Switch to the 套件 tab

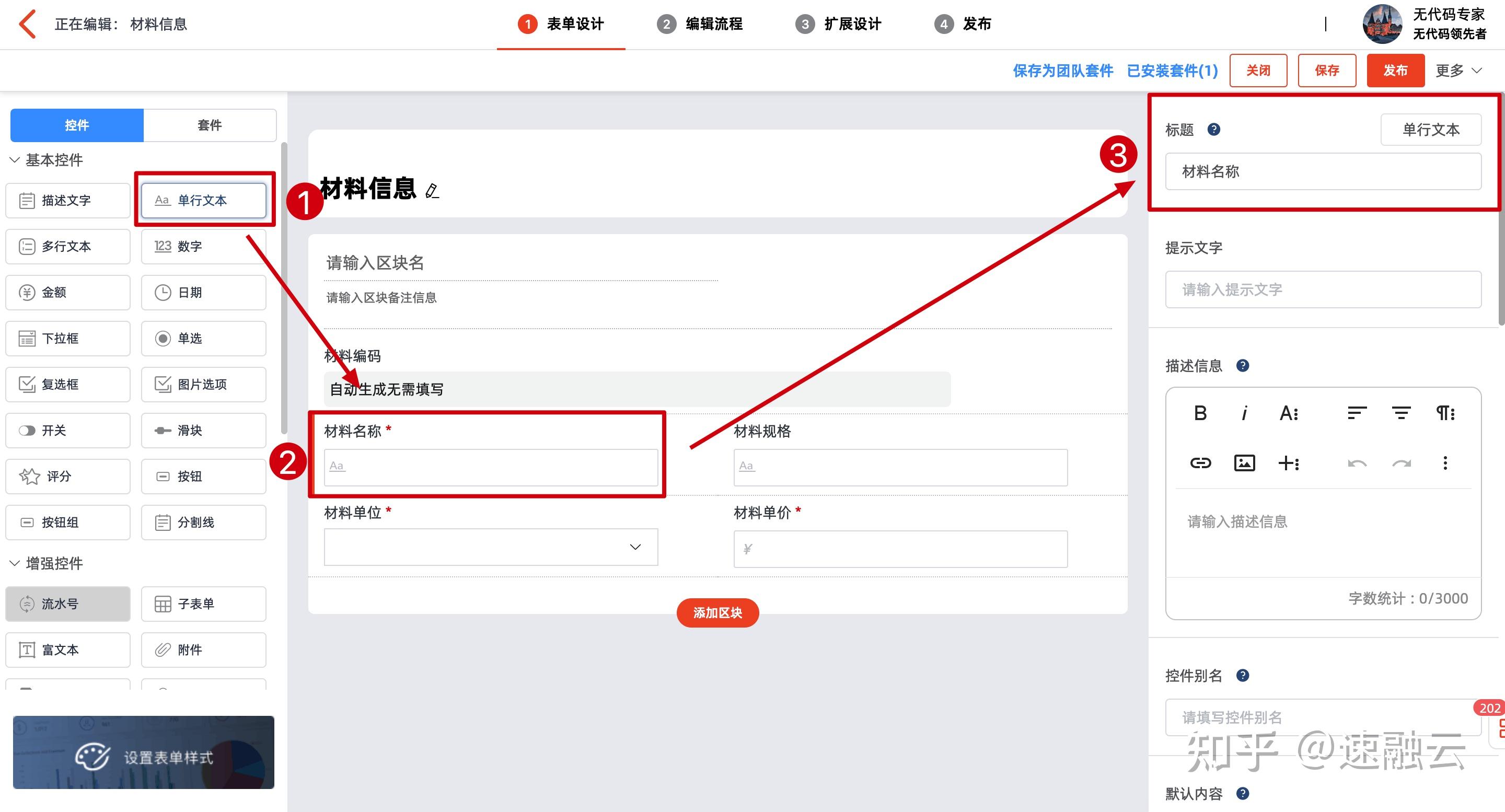[210, 124]
